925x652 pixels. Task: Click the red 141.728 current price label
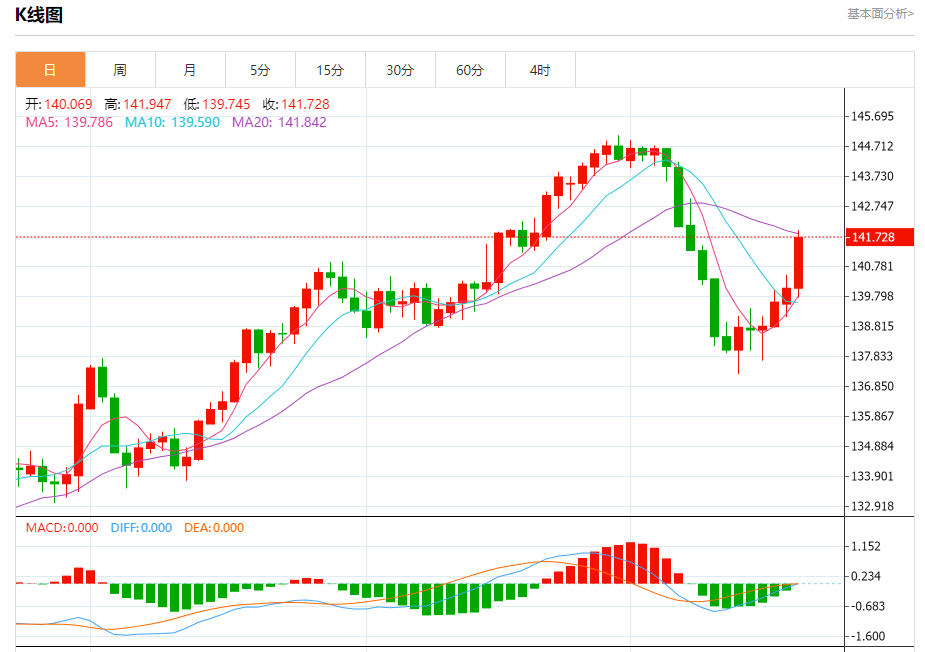(x=880, y=237)
